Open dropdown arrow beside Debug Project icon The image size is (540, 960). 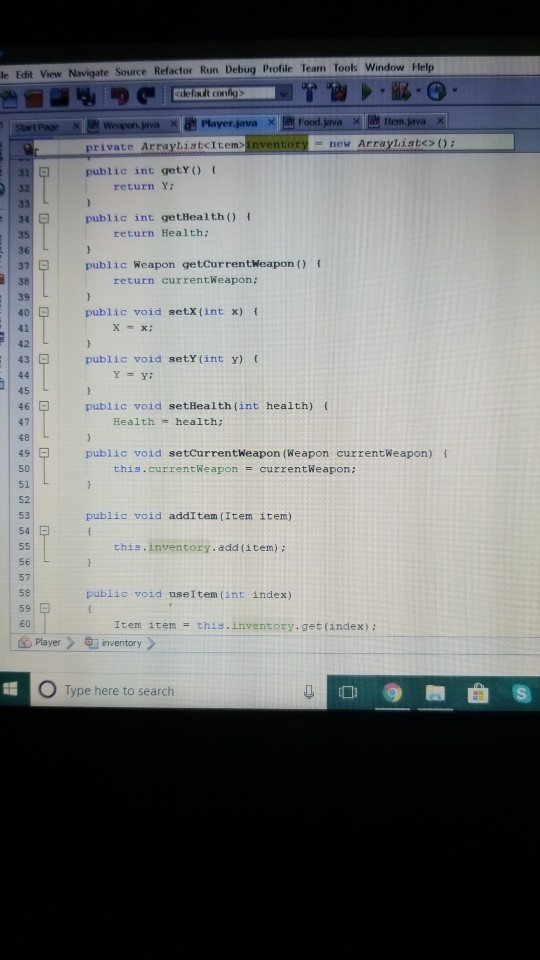click(419, 92)
